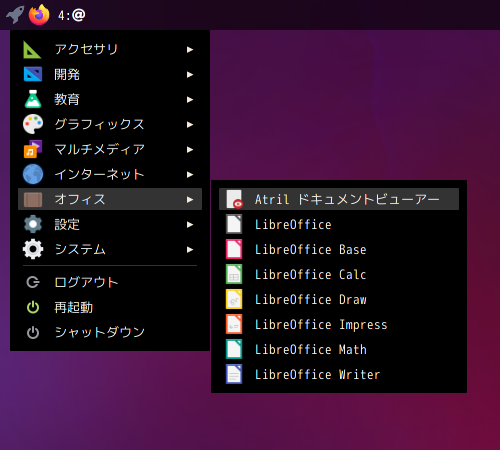
Task: Click the rocket launcher icon in the top panel
Action: [x=15, y=15]
